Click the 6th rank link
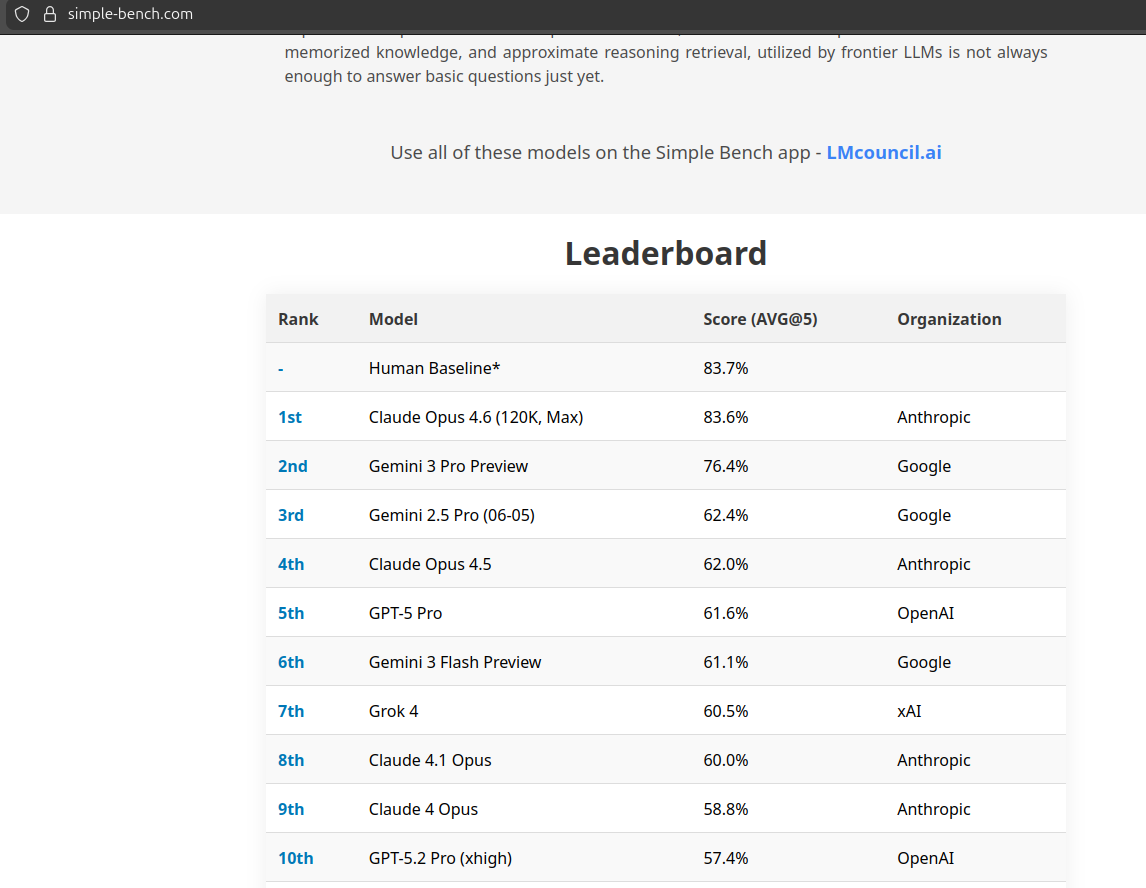This screenshot has width=1146, height=888. [291, 662]
